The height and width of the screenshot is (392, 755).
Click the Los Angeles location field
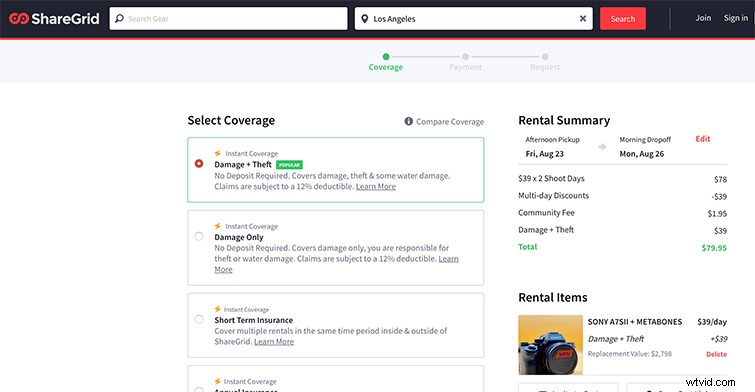[474, 19]
